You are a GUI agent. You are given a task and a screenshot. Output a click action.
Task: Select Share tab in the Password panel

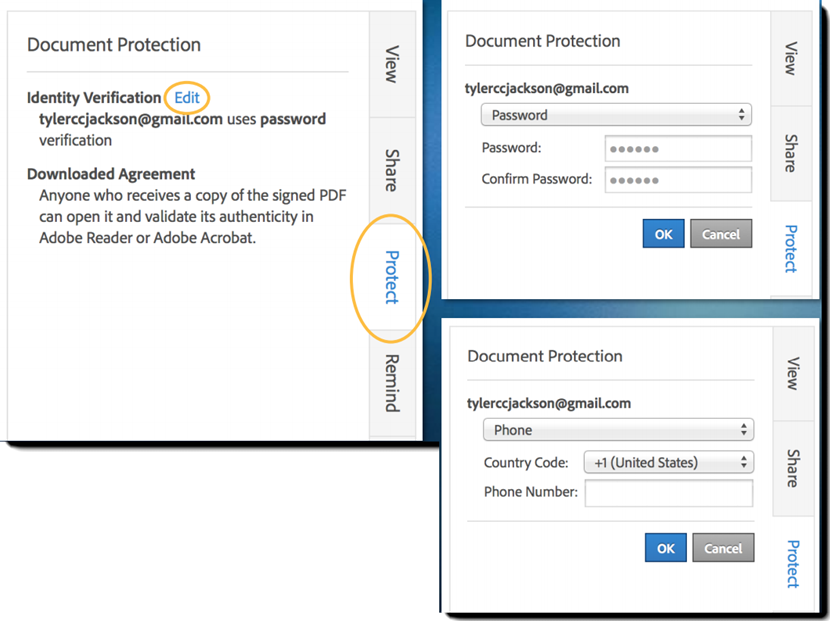790,153
